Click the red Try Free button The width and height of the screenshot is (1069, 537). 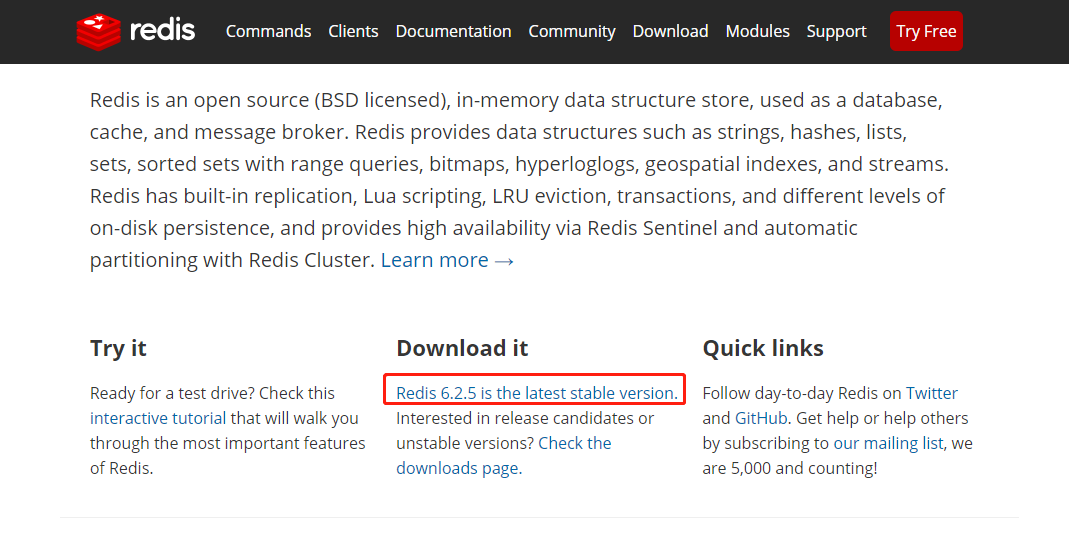pos(926,31)
